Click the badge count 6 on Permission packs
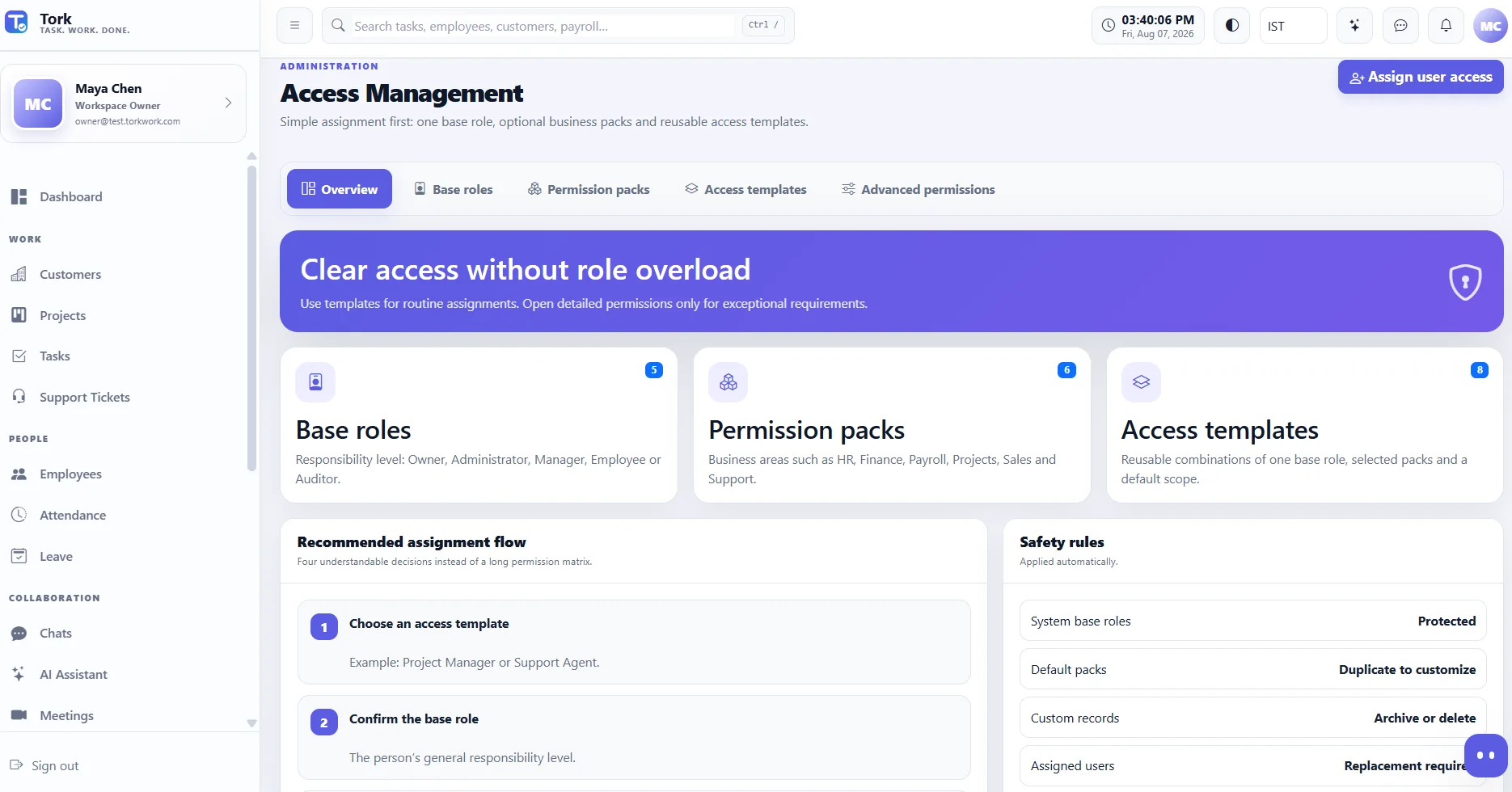 click(1066, 370)
